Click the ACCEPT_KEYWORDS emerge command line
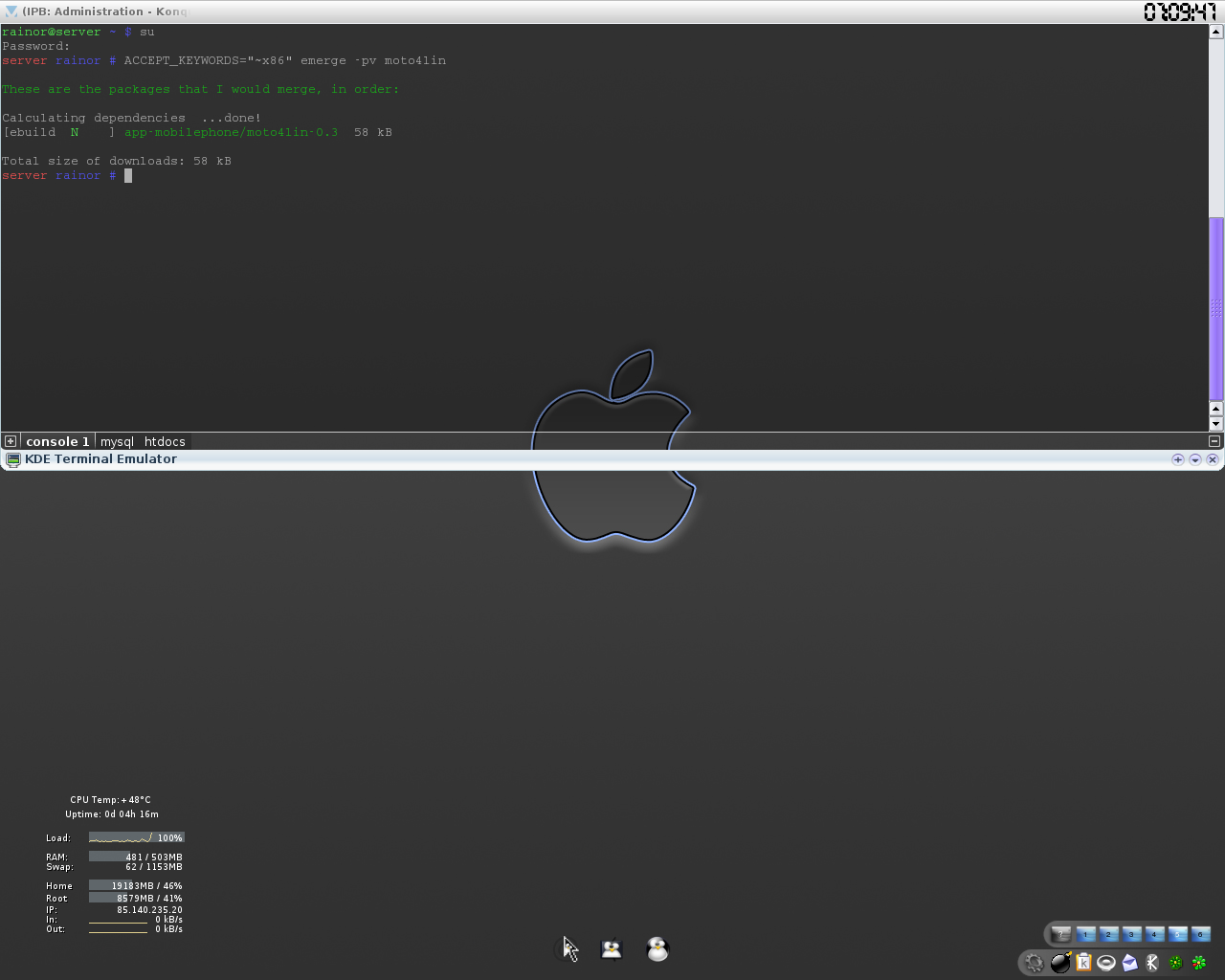1225x980 pixels. (285, 60)
